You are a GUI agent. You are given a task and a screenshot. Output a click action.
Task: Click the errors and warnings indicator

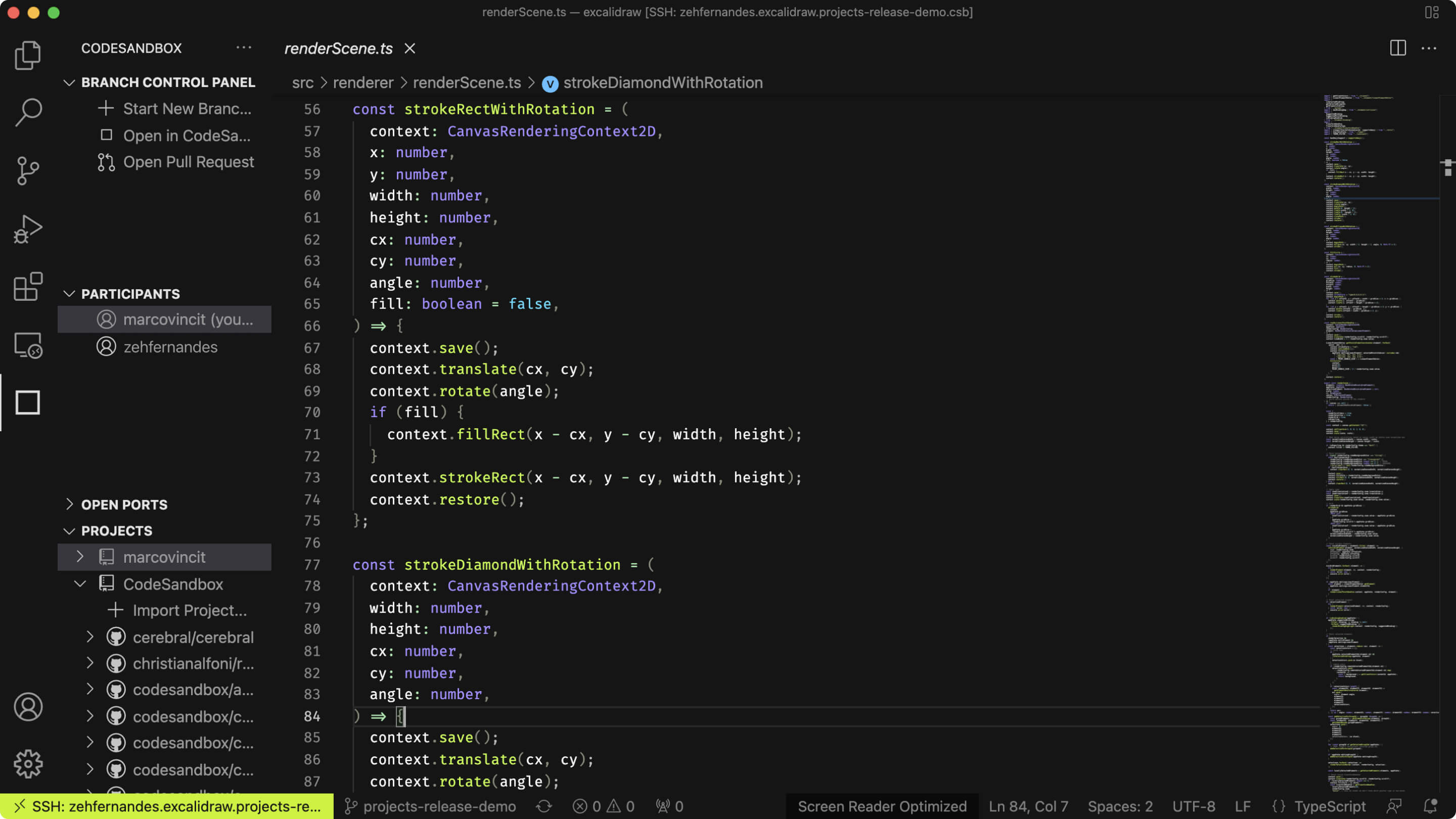coord(603,806)
